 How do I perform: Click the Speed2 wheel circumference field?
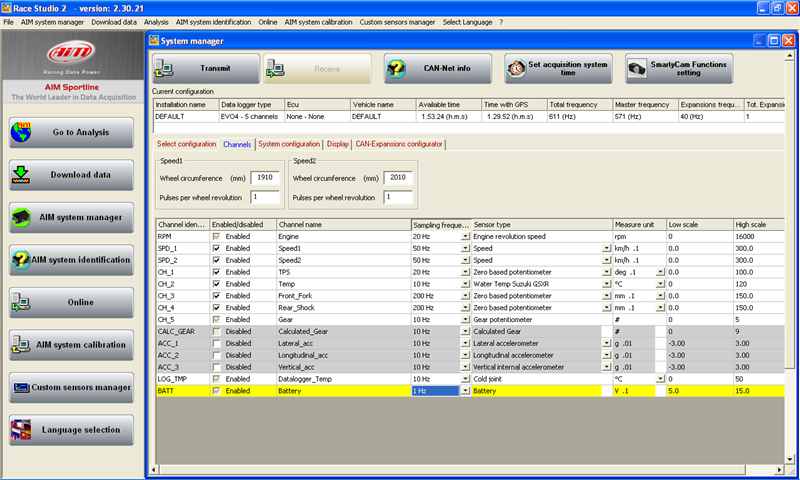pos(398,178)
